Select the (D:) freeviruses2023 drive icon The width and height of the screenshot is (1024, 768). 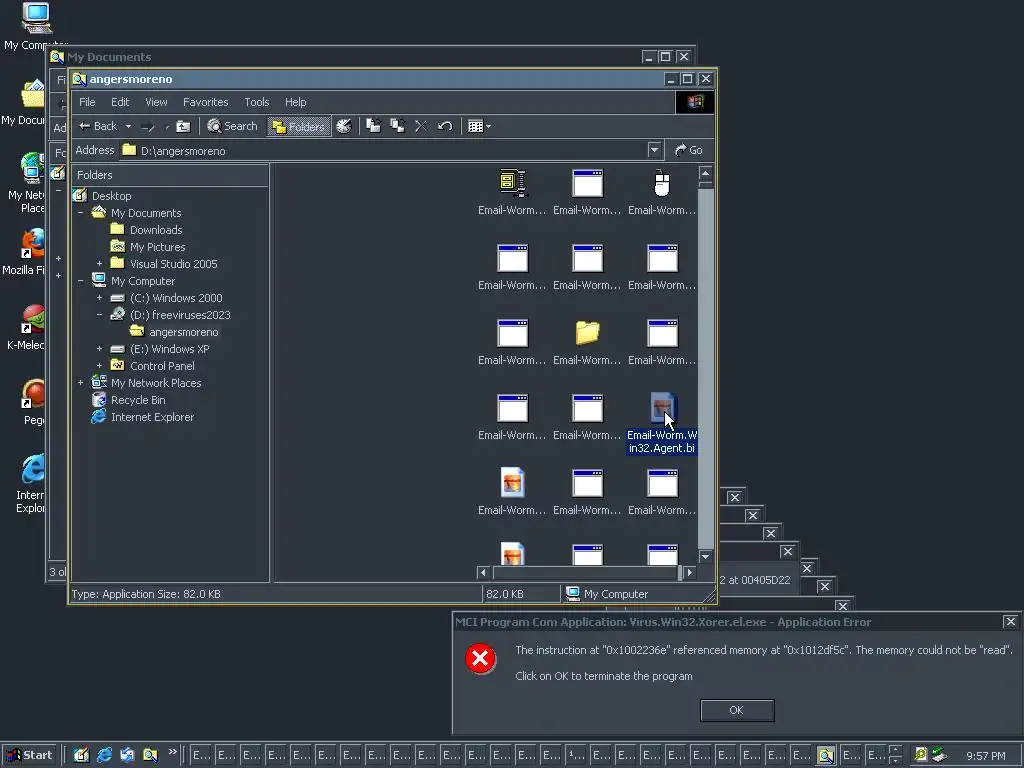(118, 314)
